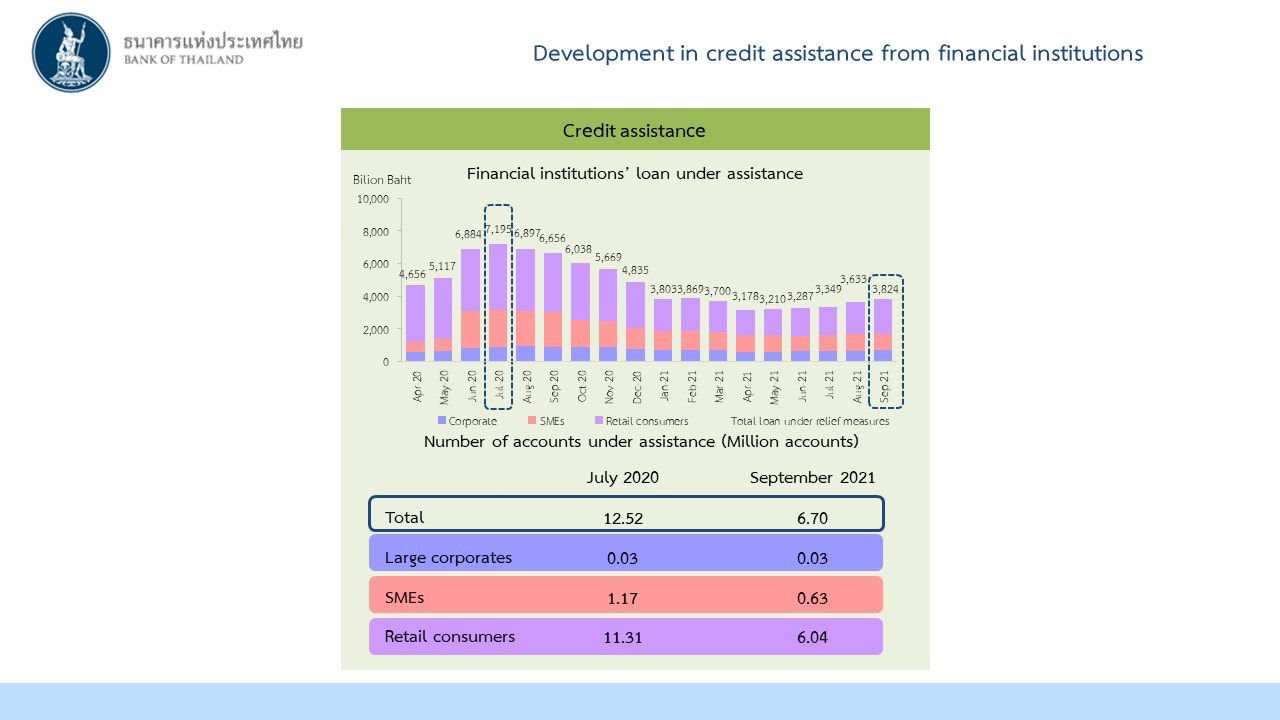Click the '6,884' data label

(x=469, y=235)
